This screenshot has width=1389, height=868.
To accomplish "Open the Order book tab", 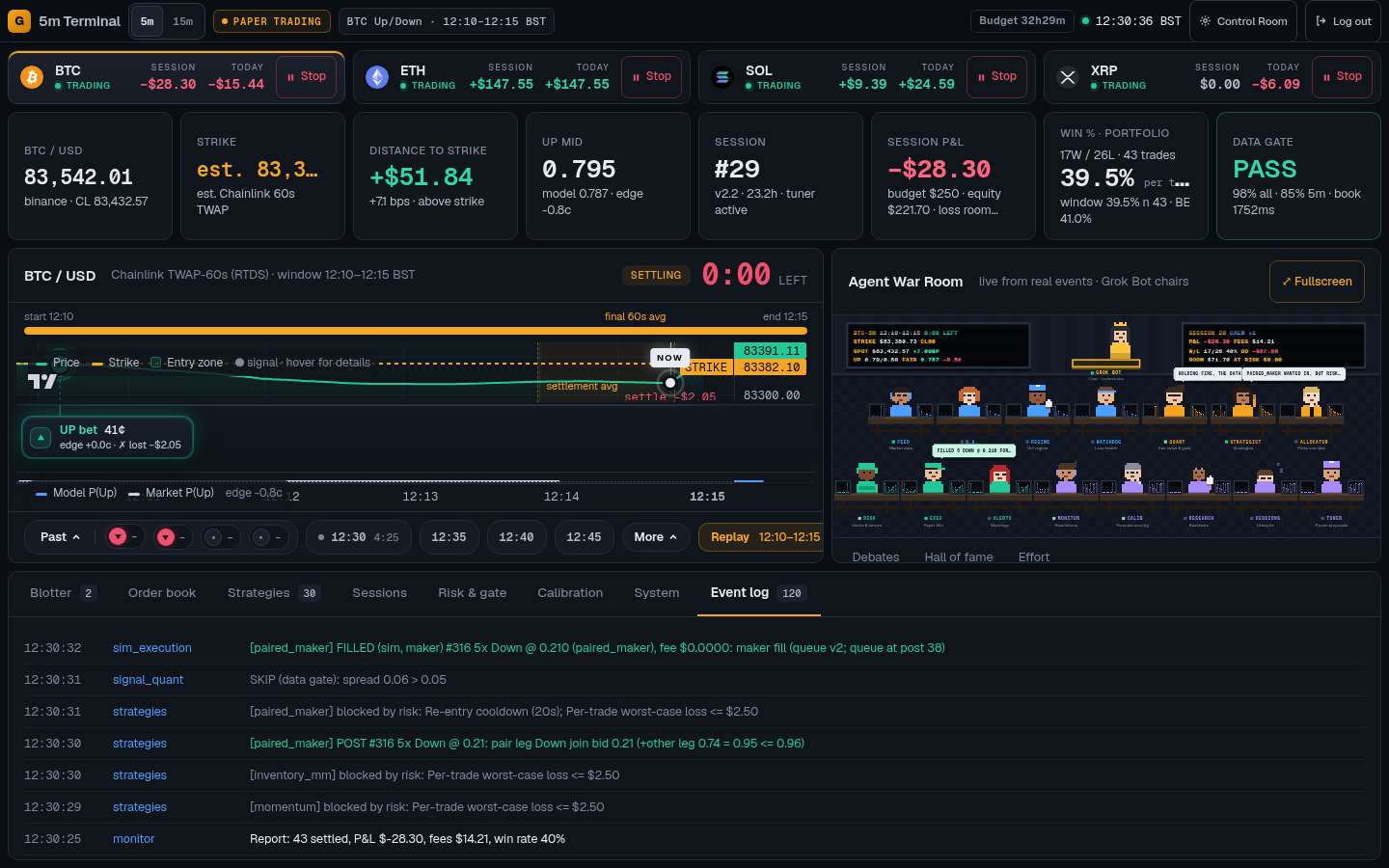I will pos(162,593).
